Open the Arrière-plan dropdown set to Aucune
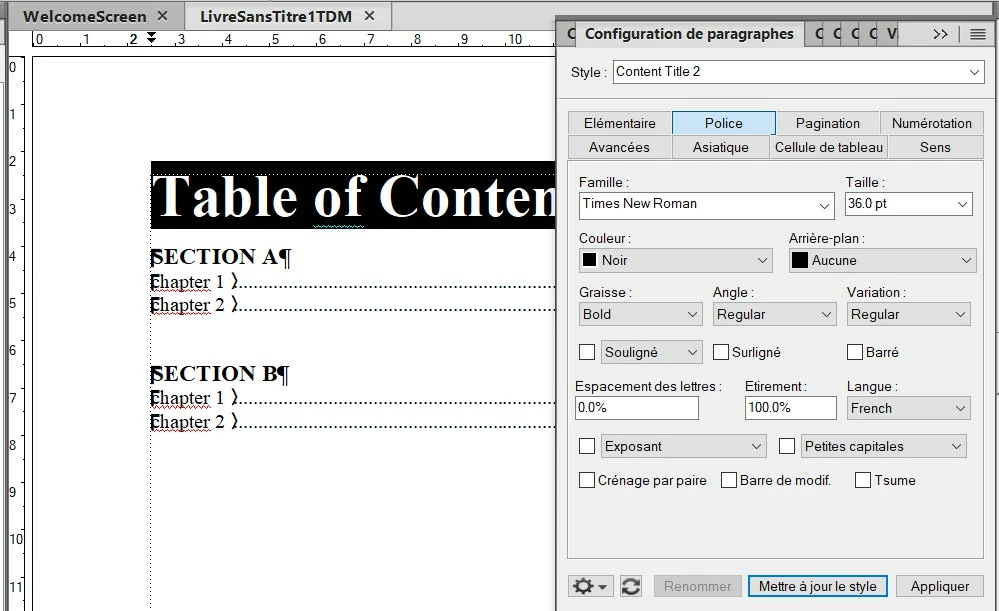The height and width of the screenshot is (611, 999). [x=882, y=261]
